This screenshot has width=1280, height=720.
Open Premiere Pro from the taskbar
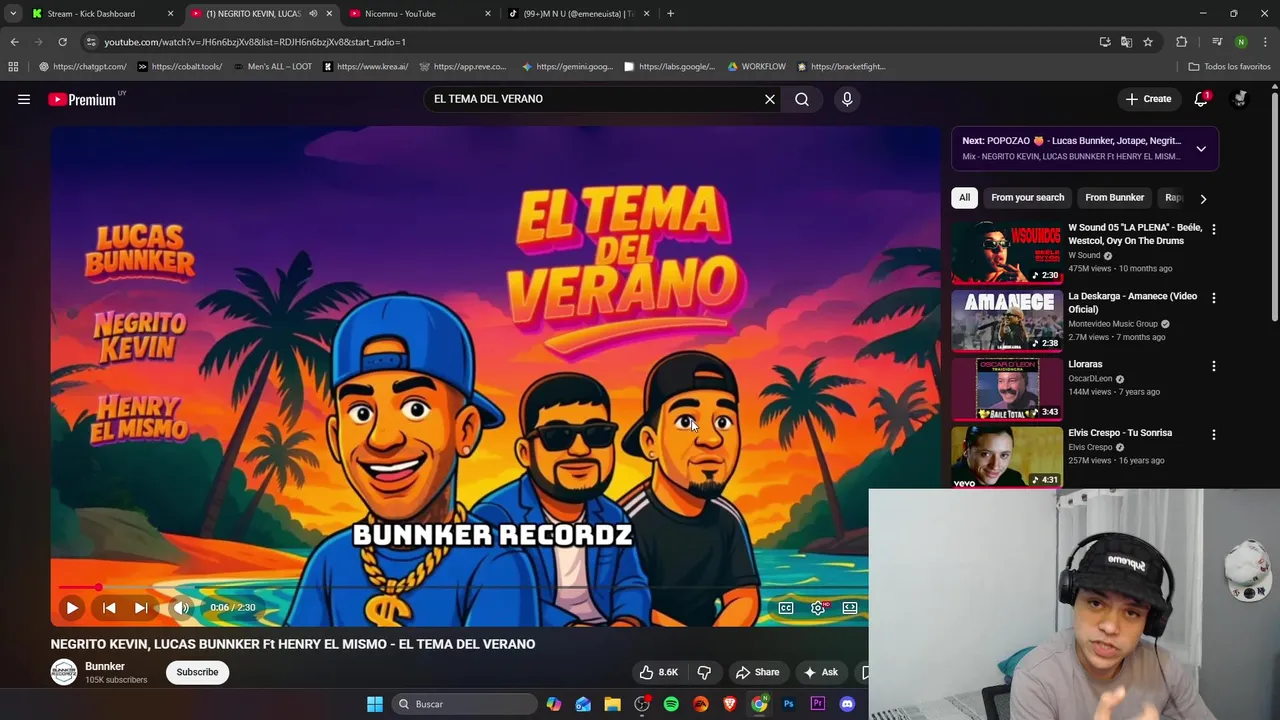click(x=817, y=704)
